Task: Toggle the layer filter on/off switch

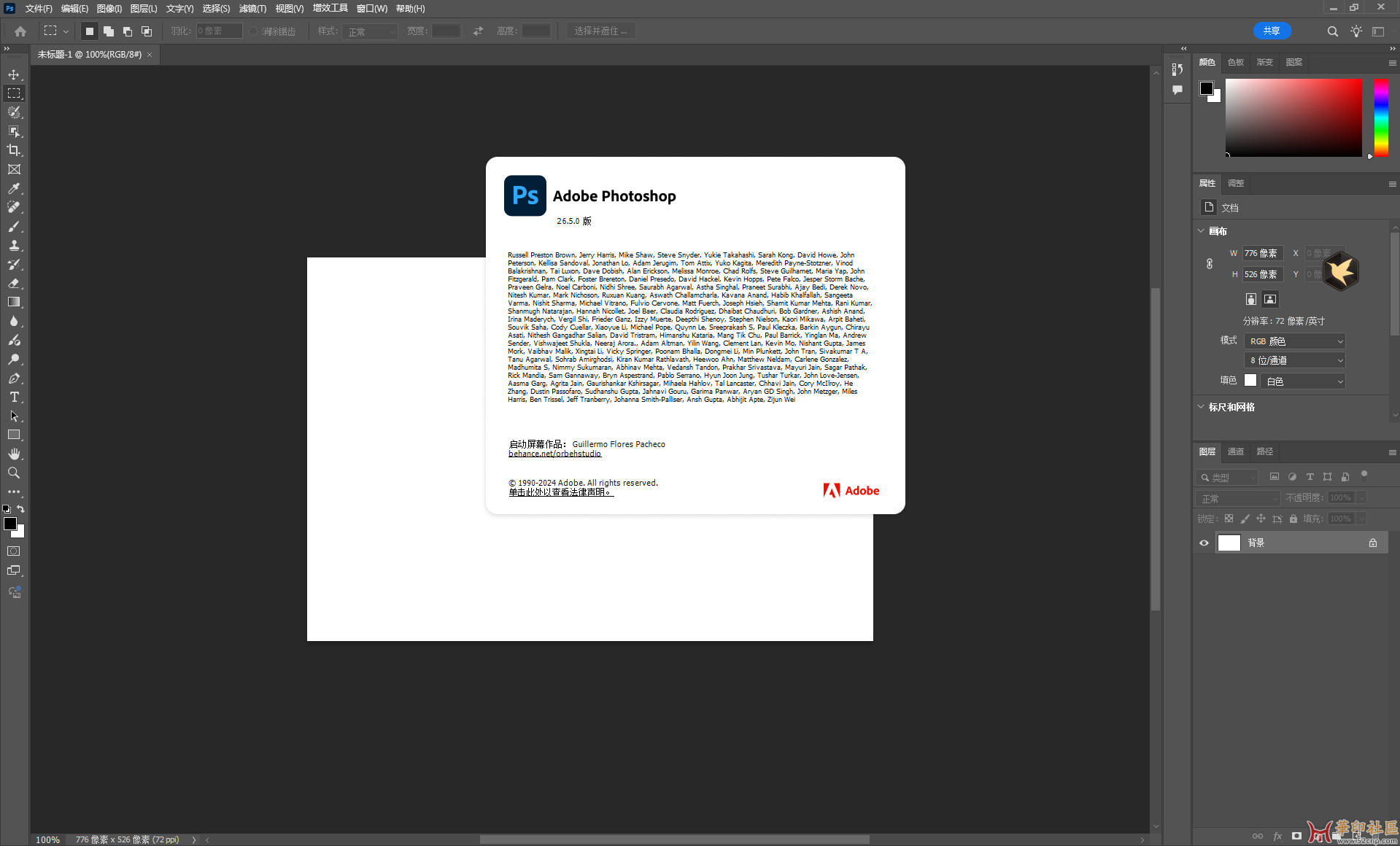Action: [1364, 476]
